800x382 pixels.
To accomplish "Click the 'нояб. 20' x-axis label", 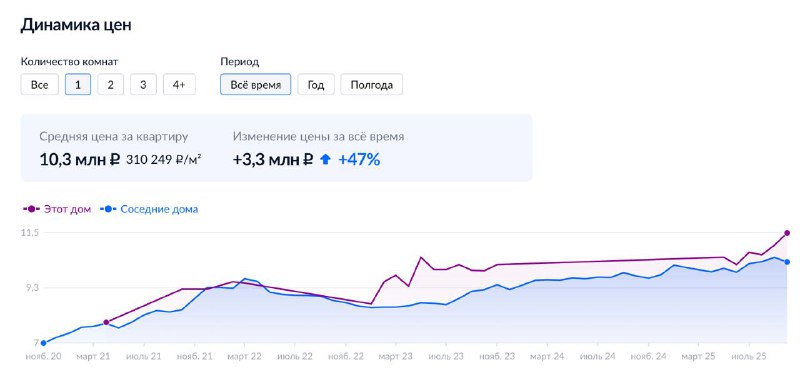I will point(43,356).
